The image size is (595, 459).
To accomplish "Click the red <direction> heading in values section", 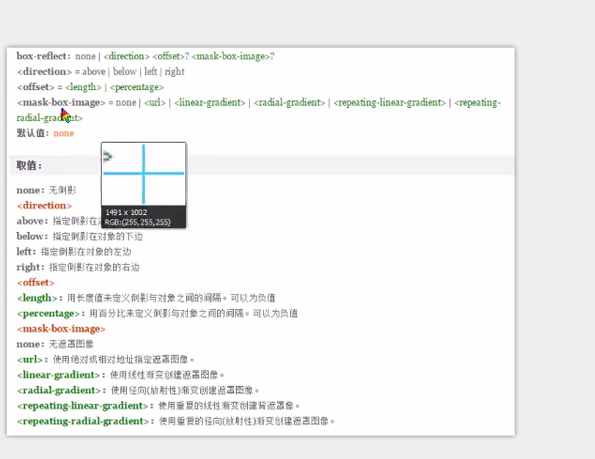I will coord(44,206).
